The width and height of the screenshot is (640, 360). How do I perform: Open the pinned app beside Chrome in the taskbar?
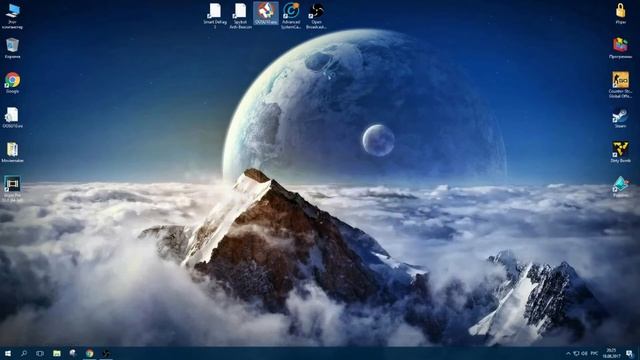pos(73,353)
